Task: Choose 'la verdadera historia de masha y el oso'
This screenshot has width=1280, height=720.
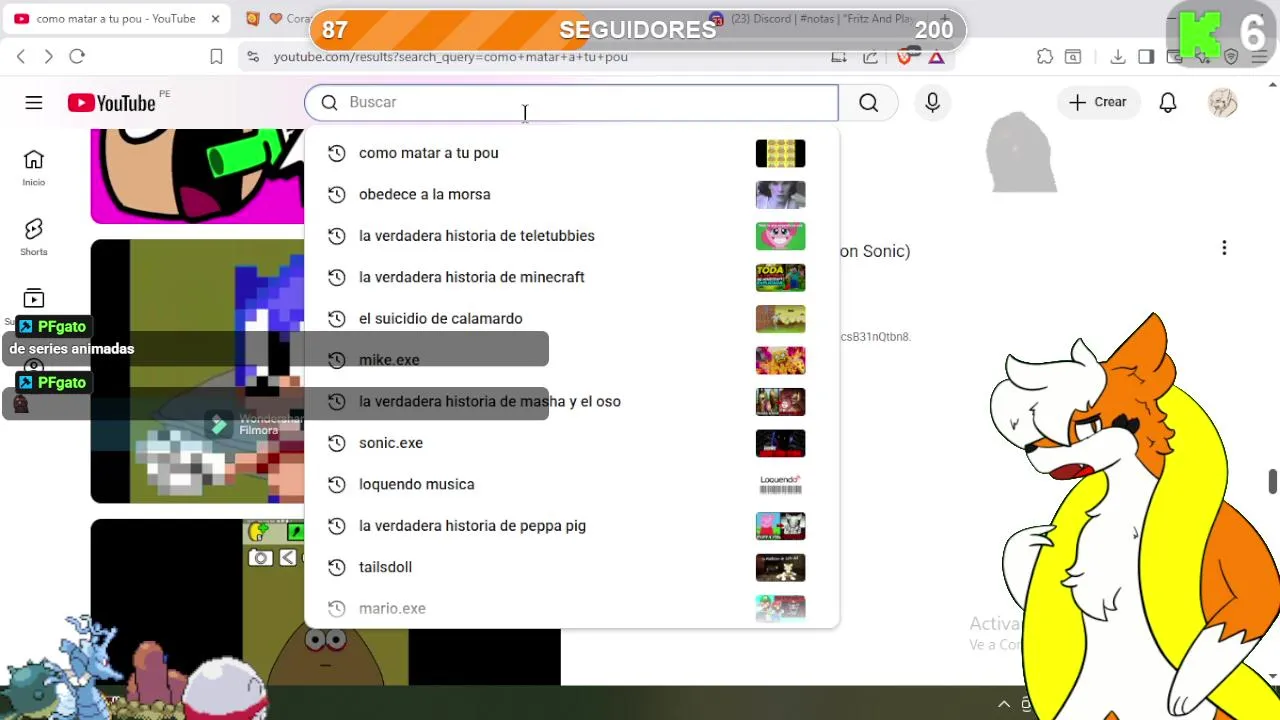Action: click(x=571, y=401)
